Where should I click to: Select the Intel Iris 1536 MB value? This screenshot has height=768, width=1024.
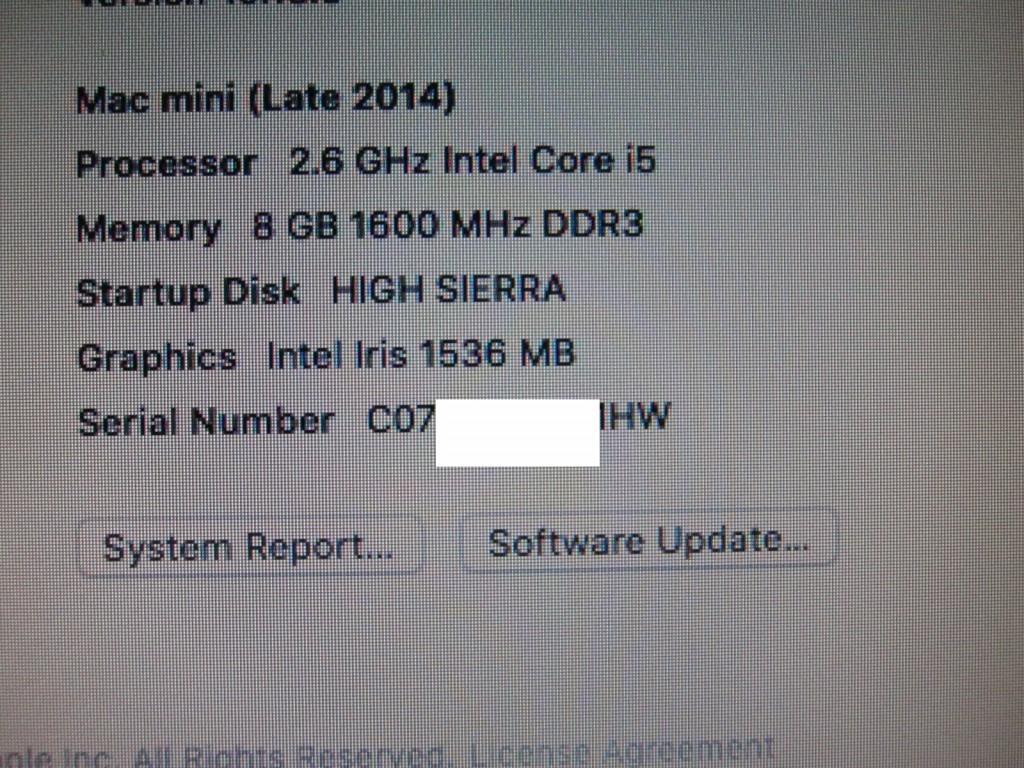pos(421,354)
